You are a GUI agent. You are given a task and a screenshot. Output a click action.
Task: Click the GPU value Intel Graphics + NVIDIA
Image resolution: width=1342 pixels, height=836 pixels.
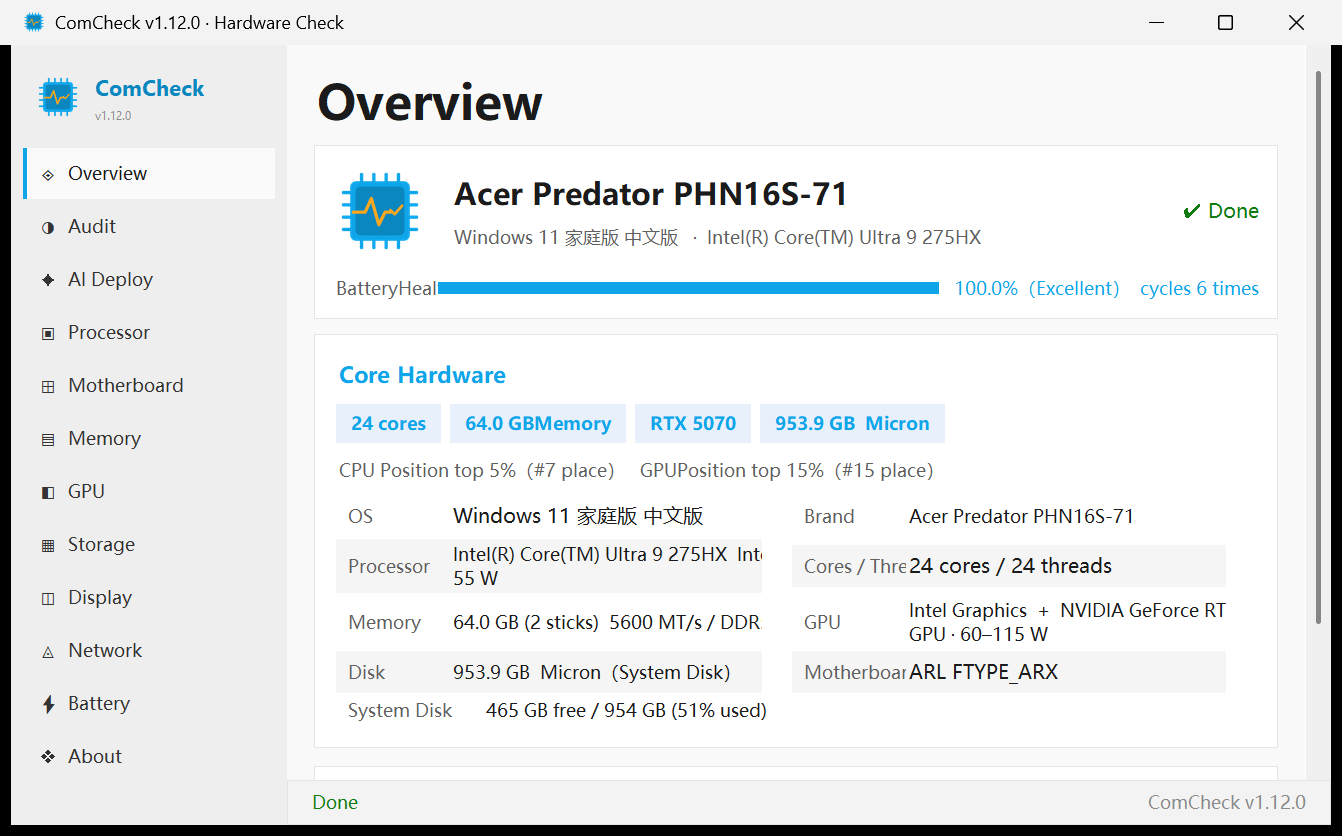click(1067, 622)
